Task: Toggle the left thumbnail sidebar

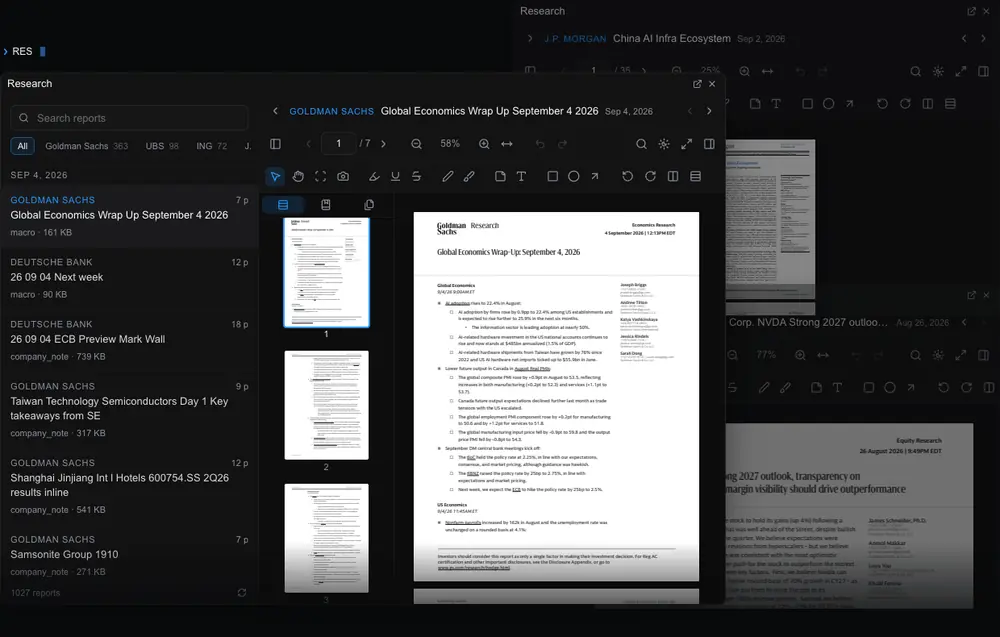Action: tap(276, 144)
